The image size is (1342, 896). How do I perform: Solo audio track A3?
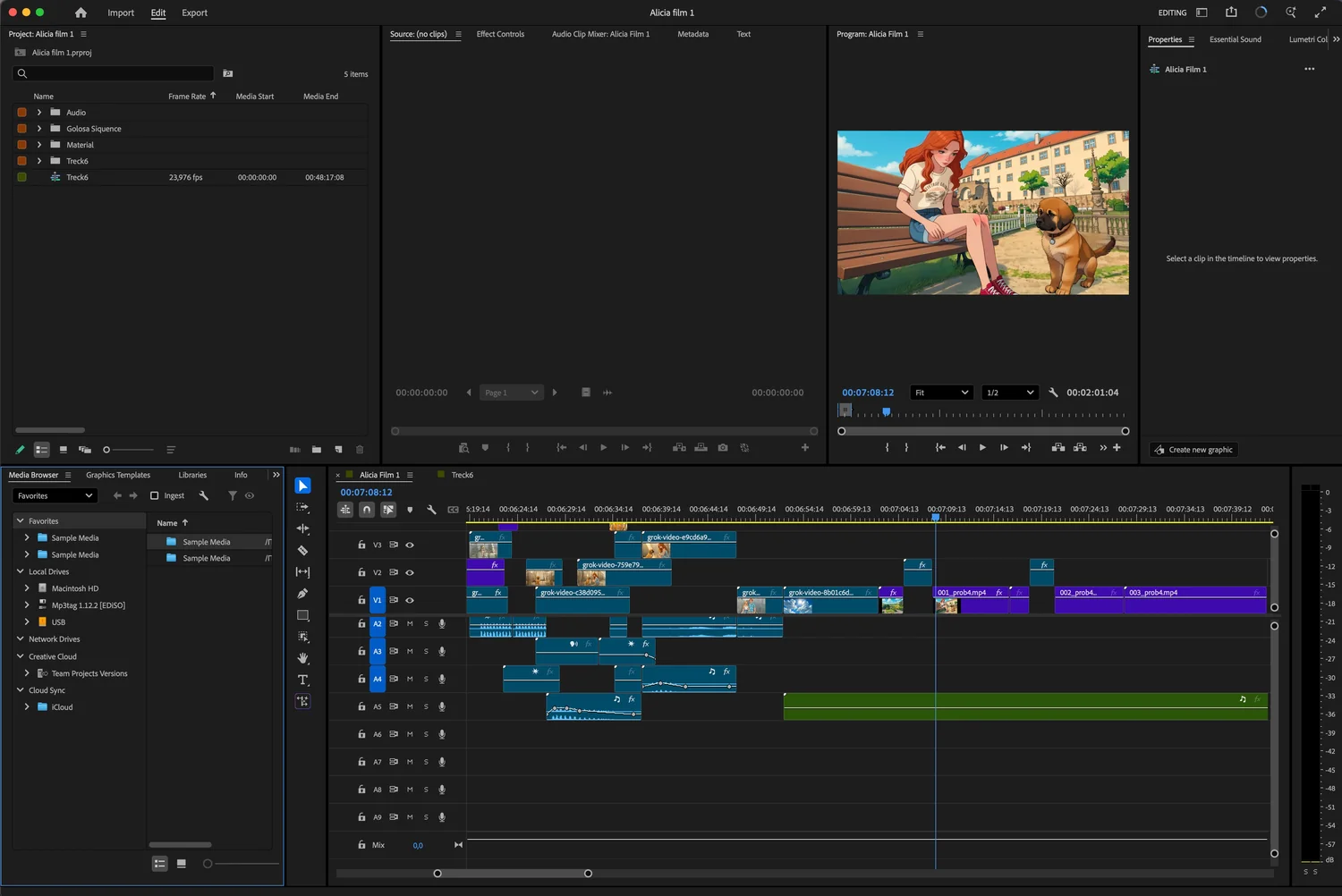(x=426, y=652)
